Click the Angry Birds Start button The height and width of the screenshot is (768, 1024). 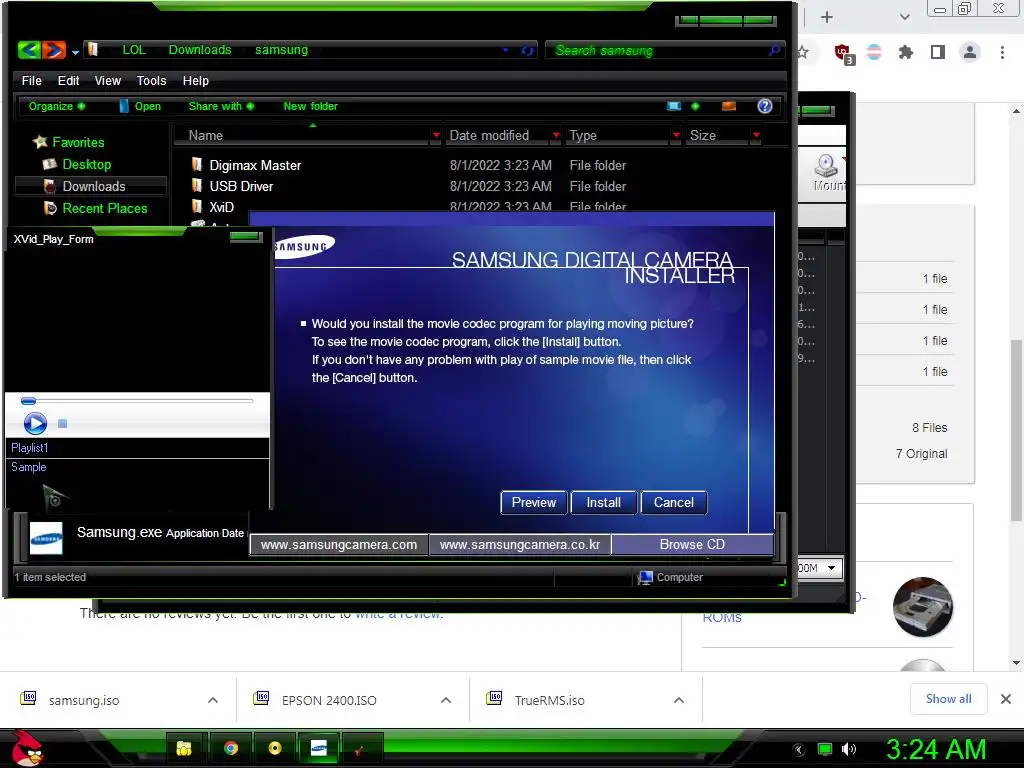coord(26,748)
